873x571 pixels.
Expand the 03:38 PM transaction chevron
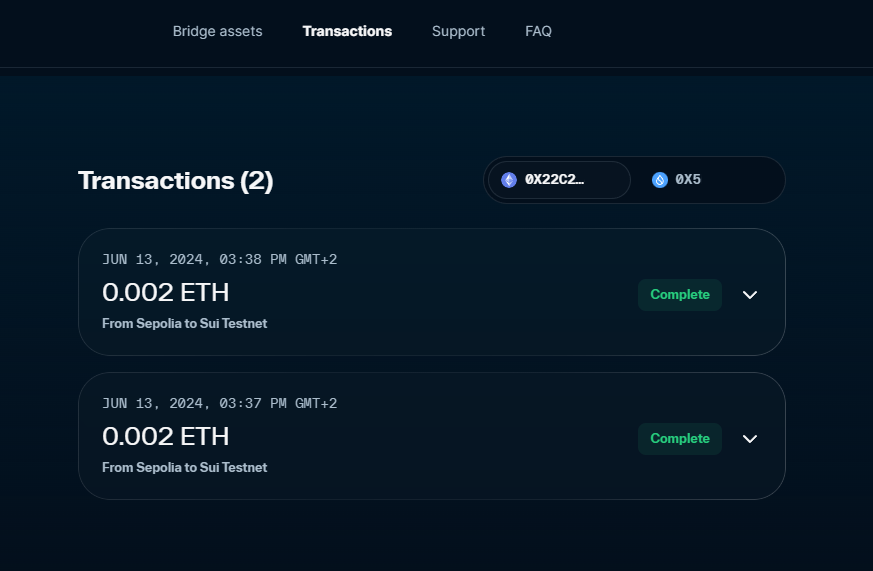[x=750, y=295]
